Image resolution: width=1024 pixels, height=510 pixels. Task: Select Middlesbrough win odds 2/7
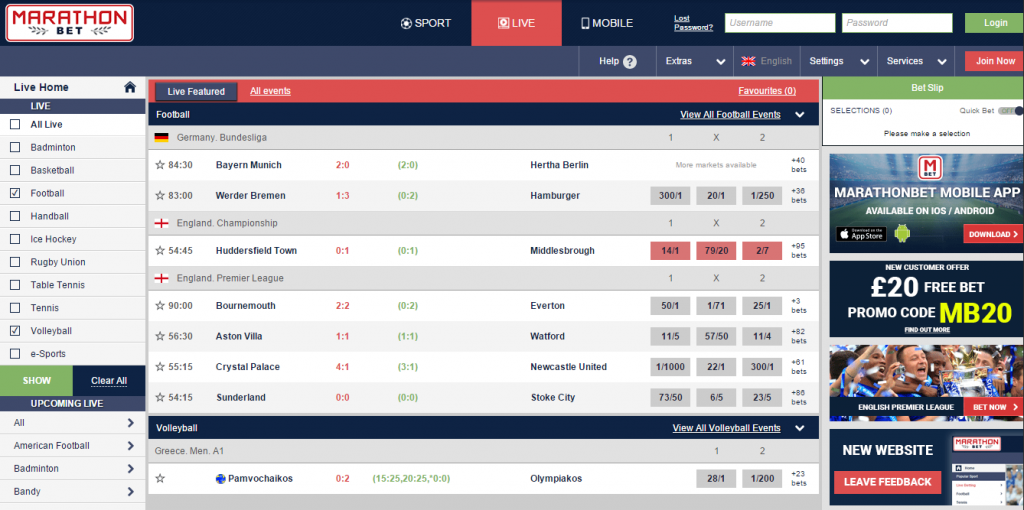762,251
